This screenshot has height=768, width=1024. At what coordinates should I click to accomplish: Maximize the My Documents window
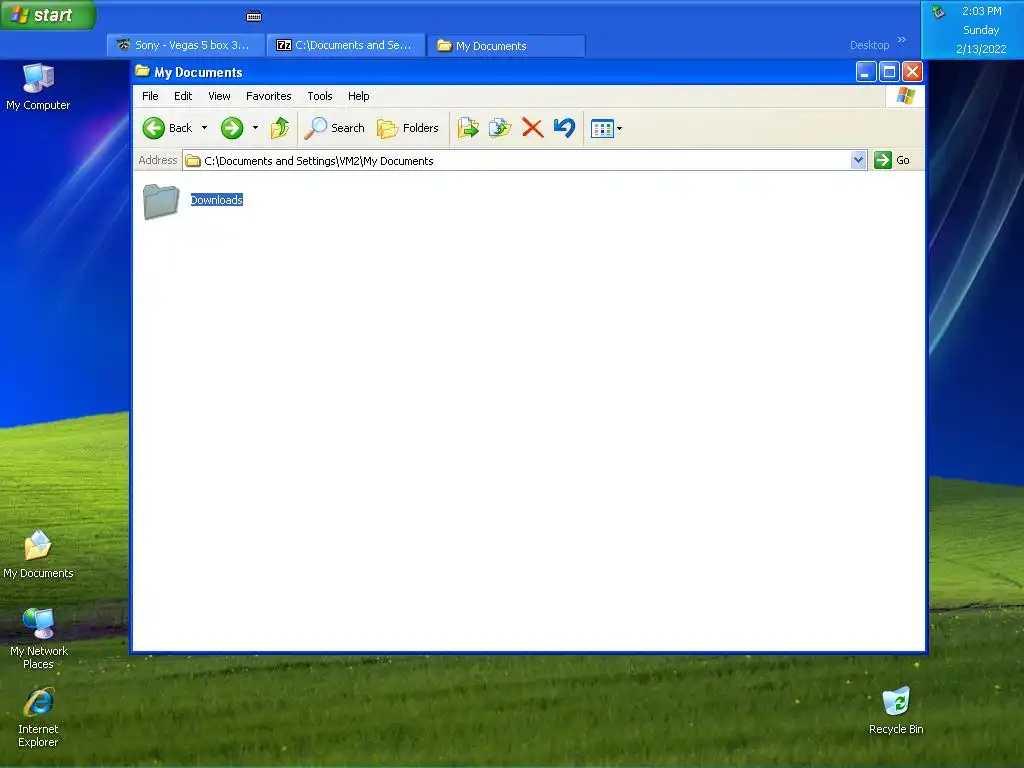coord(889,72)
